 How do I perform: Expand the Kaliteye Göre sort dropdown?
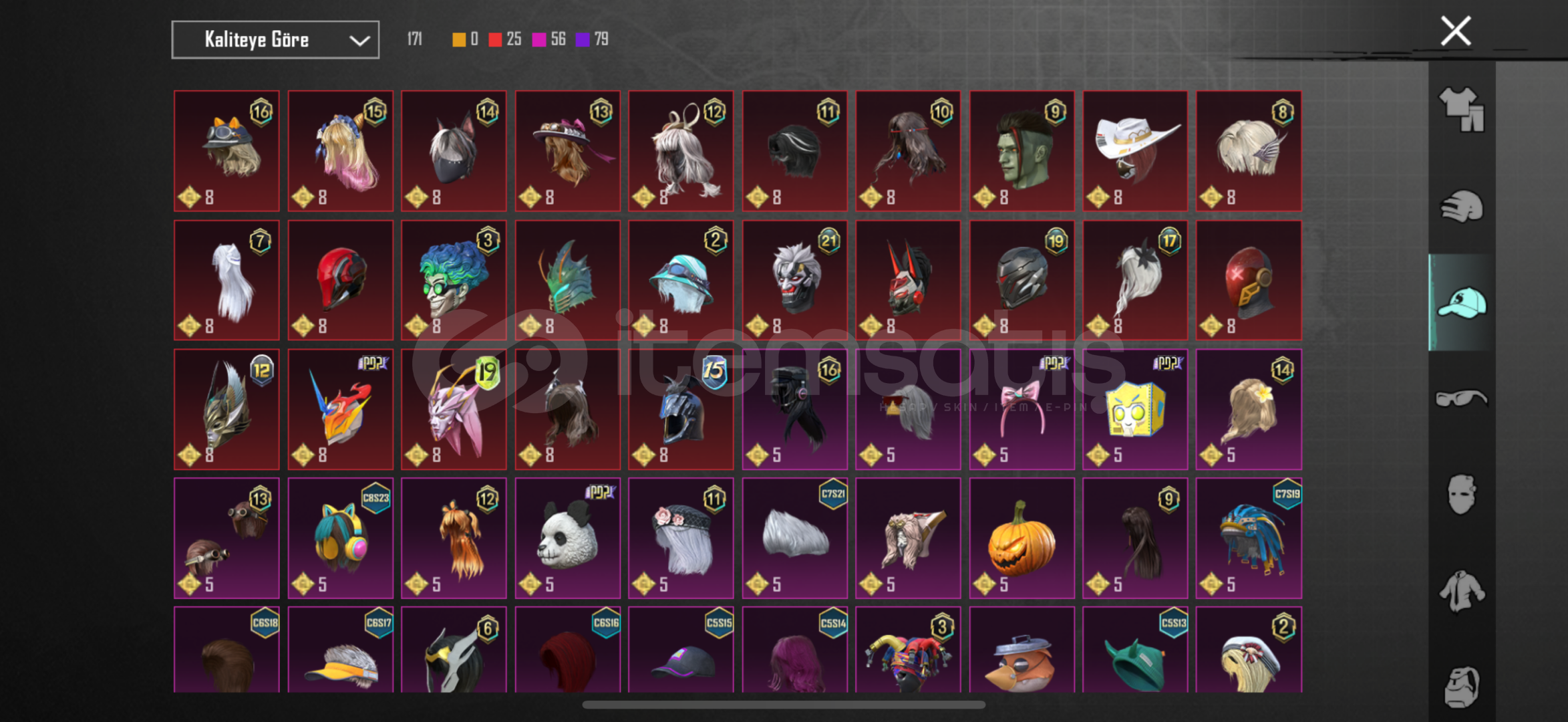275,40
